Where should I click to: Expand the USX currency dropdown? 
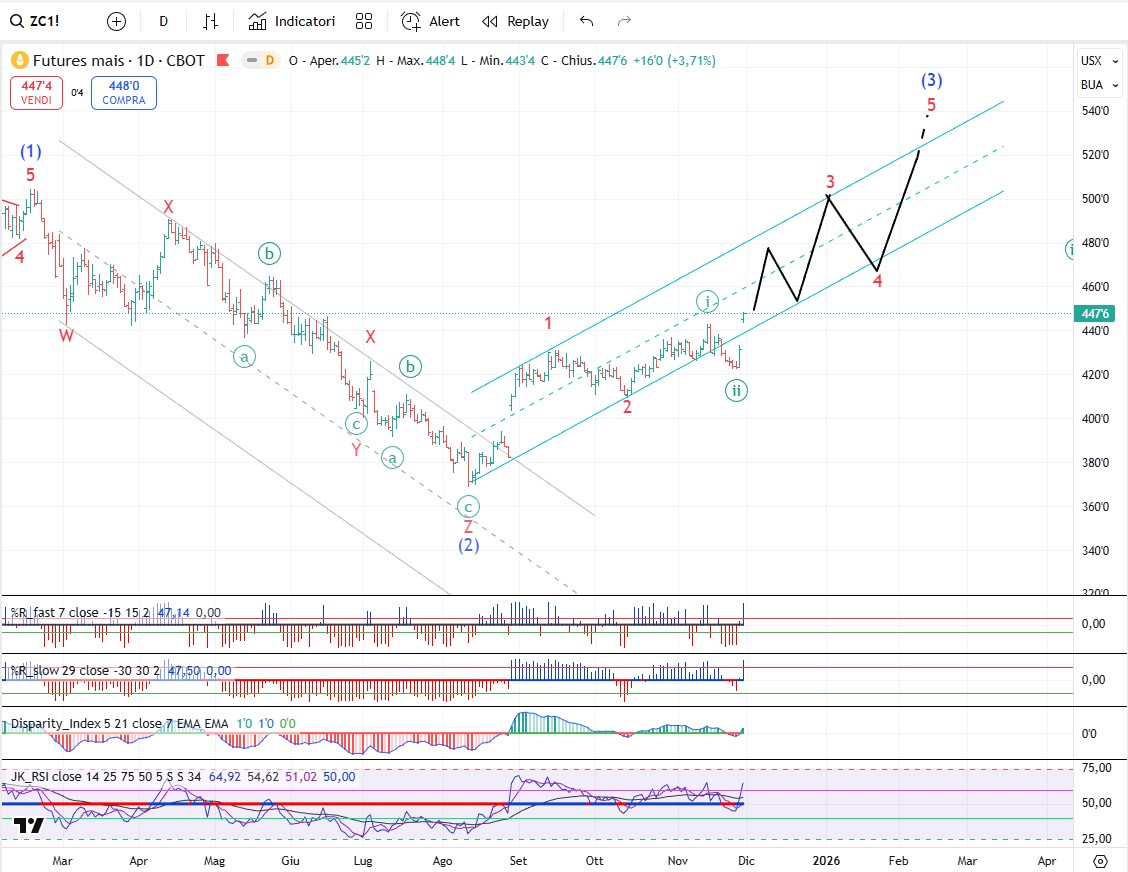pyautogui.click(x=1091, y=61)
